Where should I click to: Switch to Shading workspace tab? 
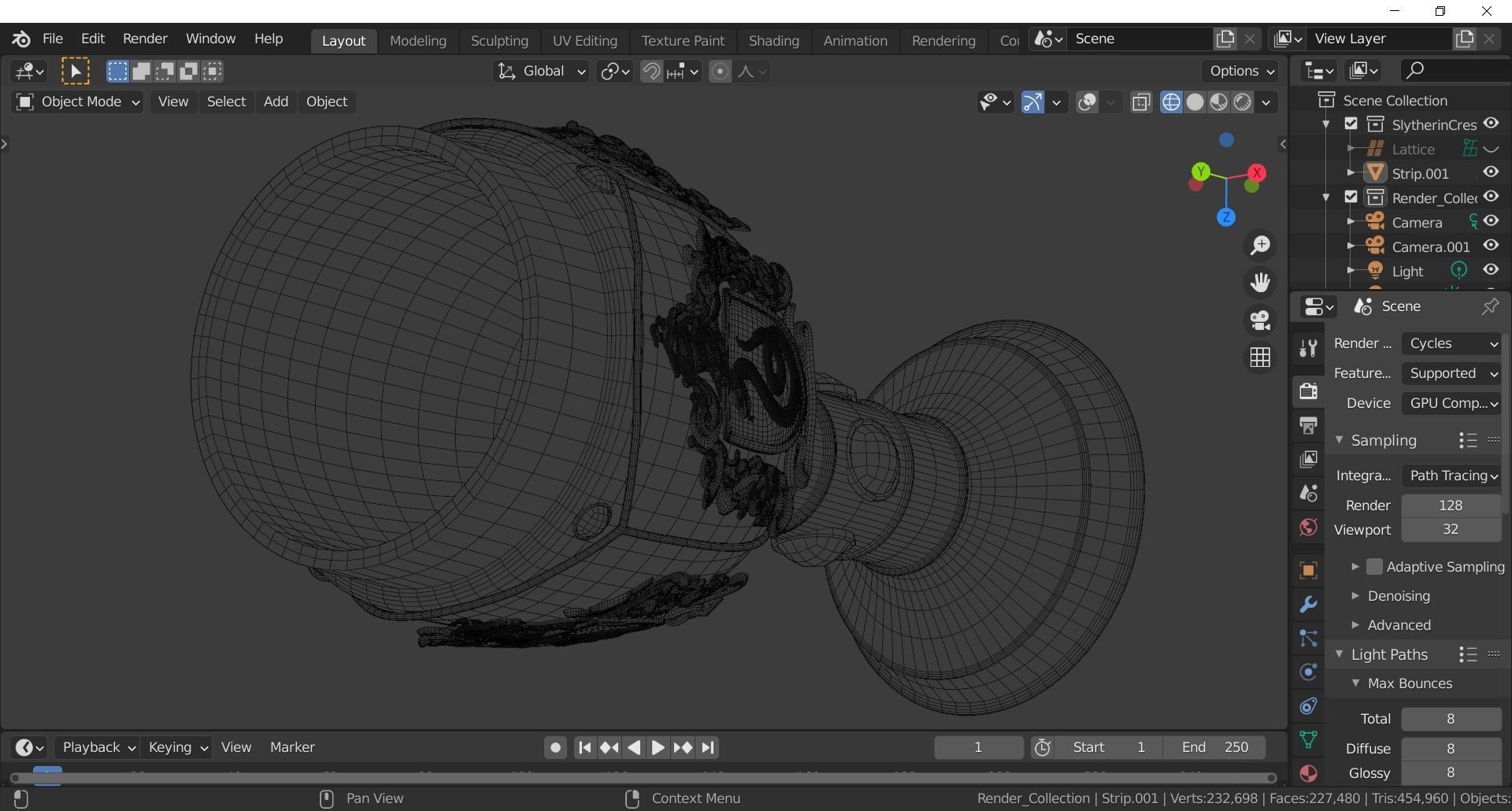pos(773,41)
